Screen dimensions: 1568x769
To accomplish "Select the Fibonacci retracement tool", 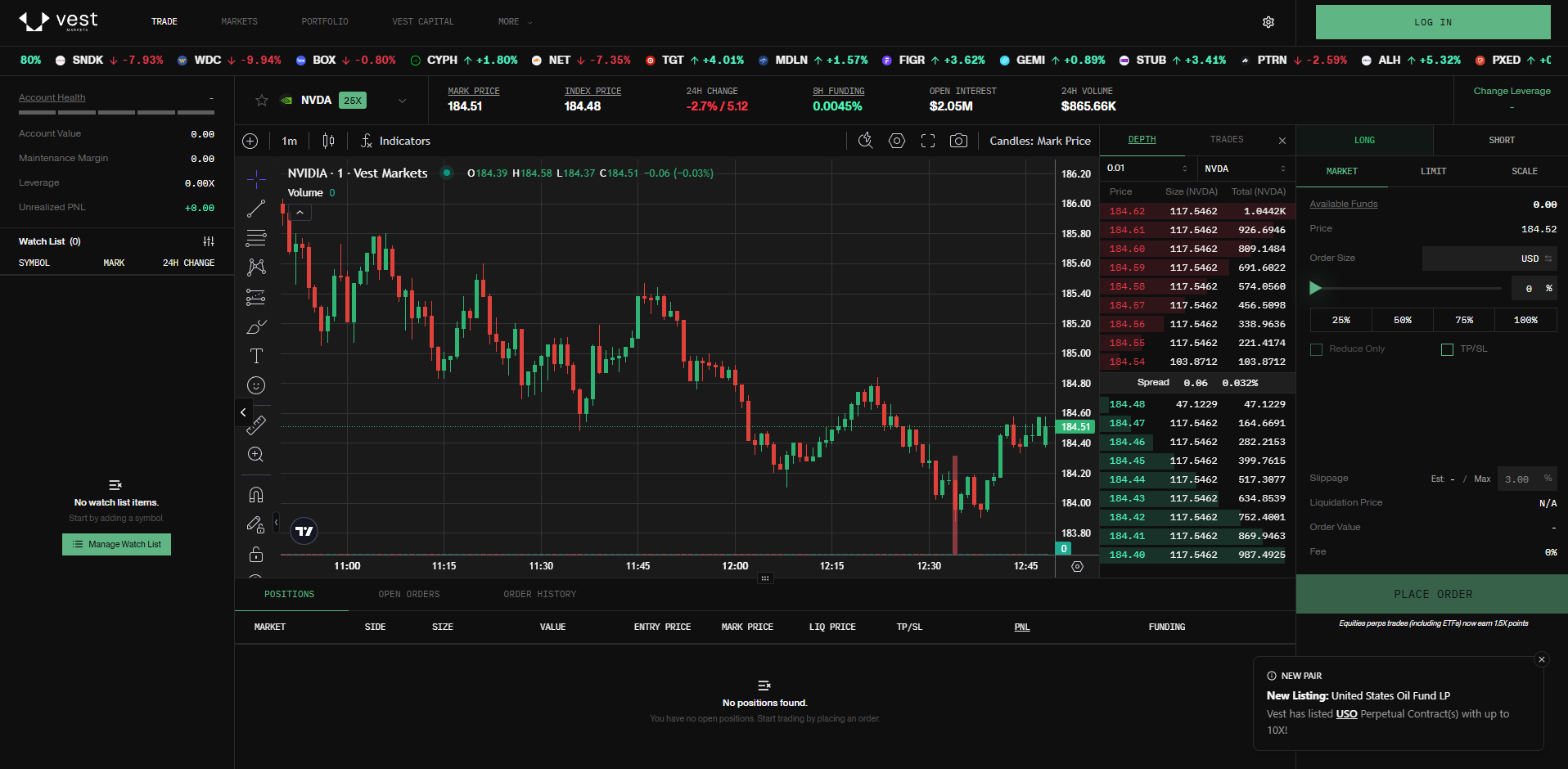I will tap(256, 238).
